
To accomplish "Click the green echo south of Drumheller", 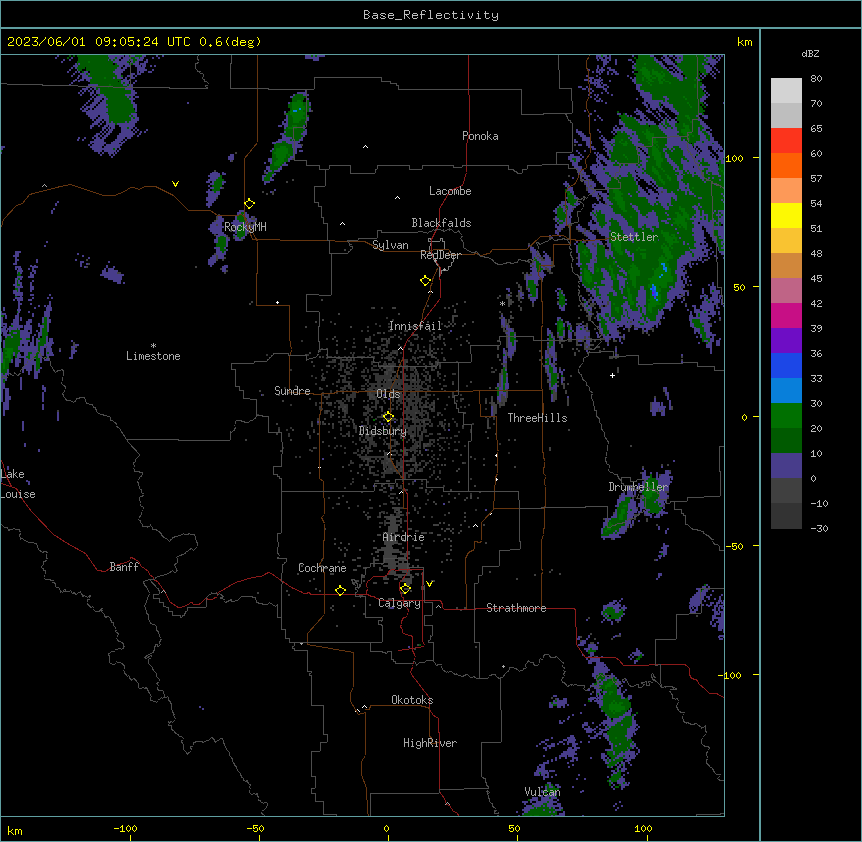I will tap(620, 515).
